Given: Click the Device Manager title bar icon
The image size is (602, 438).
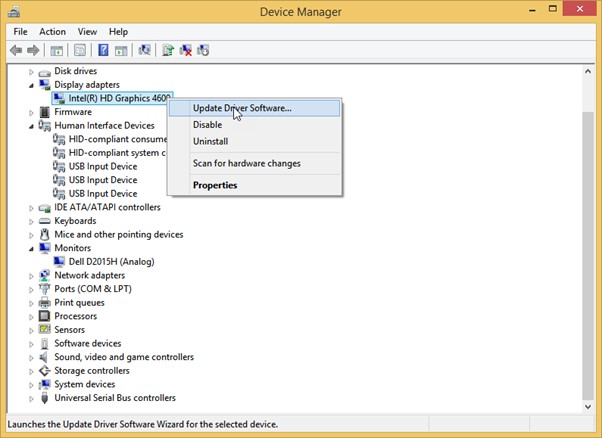Looking at the screenshot, I should (x=14, y=12).
